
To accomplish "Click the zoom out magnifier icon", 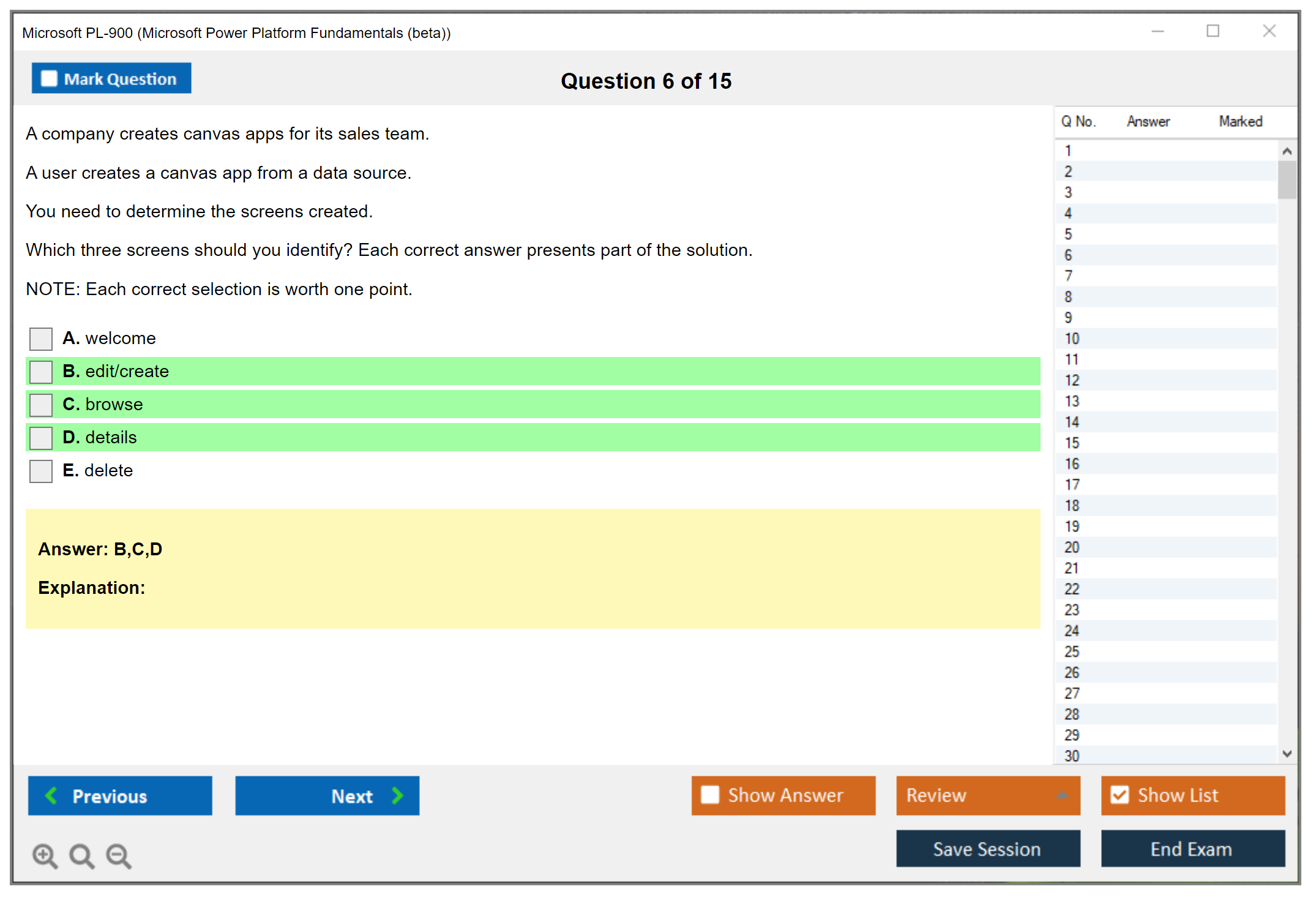I will [x=119, y=855].
